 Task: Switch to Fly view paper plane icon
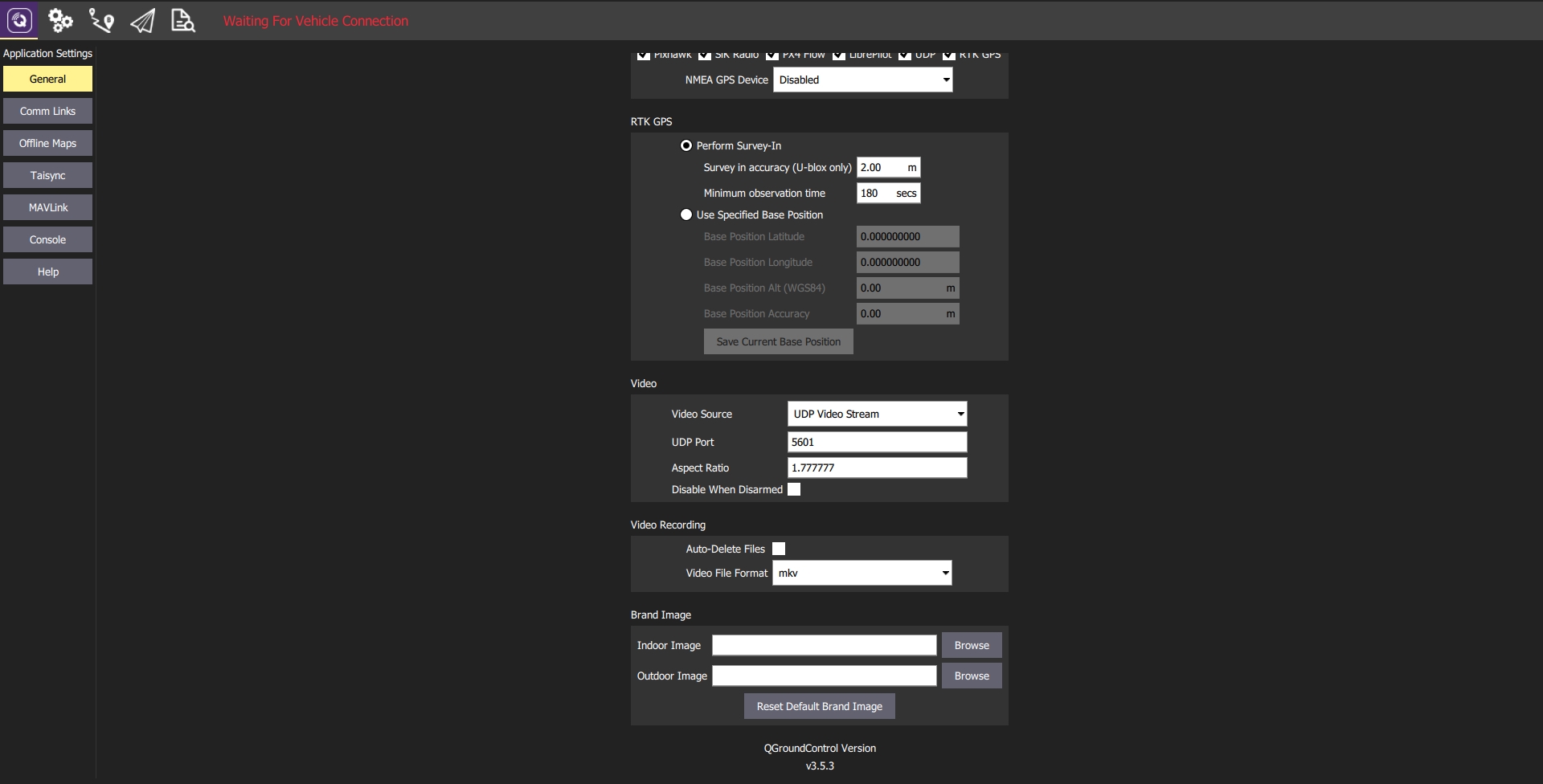(x=142, y=20)
